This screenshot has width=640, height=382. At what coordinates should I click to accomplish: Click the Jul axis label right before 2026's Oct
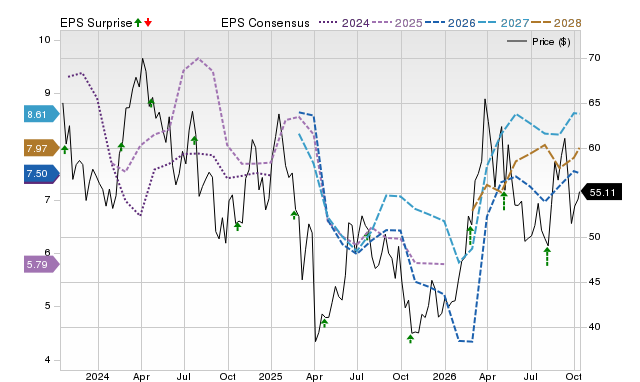click(x=531, y=376)
